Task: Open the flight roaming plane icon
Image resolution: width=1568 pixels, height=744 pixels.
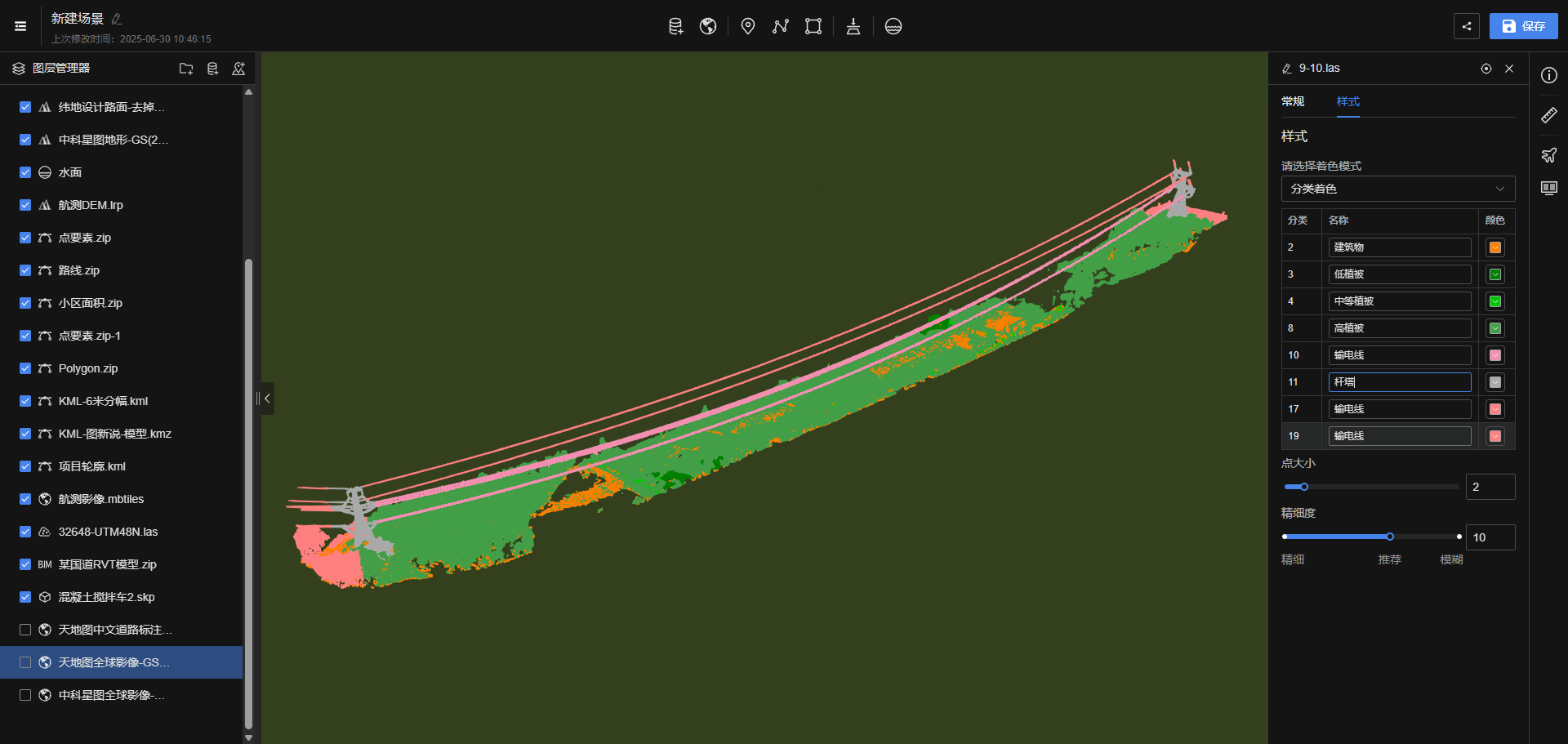Action: (1548, 155)
